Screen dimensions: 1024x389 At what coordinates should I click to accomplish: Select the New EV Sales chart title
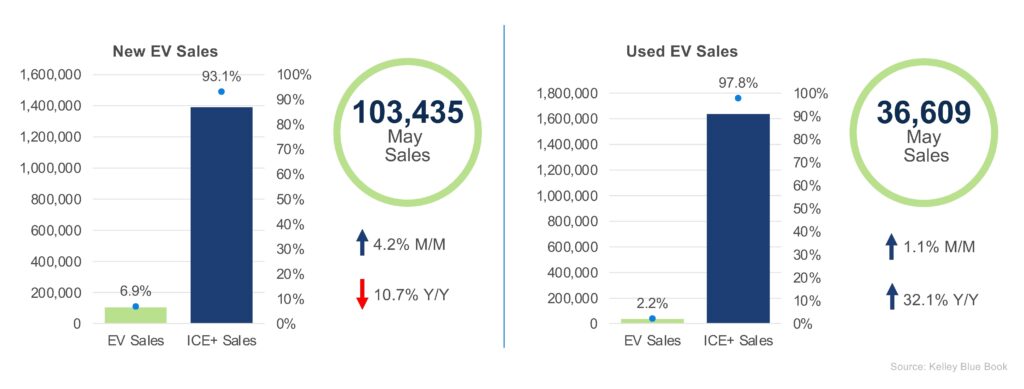pyautogui.click(x=165, y=52)
